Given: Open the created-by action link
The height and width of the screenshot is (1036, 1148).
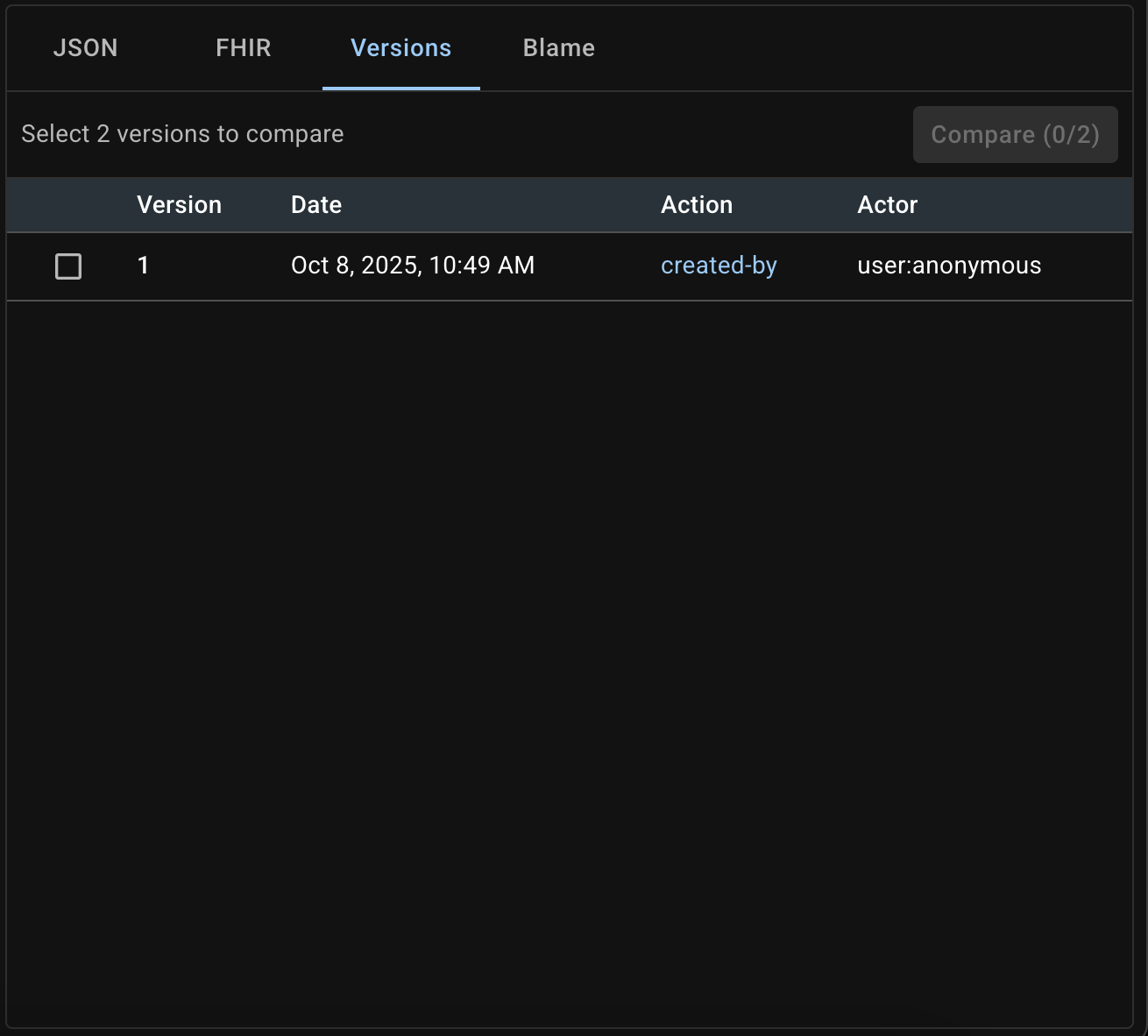Looking at the screenshot, I should pyautogui.click(x=719, y=266).
